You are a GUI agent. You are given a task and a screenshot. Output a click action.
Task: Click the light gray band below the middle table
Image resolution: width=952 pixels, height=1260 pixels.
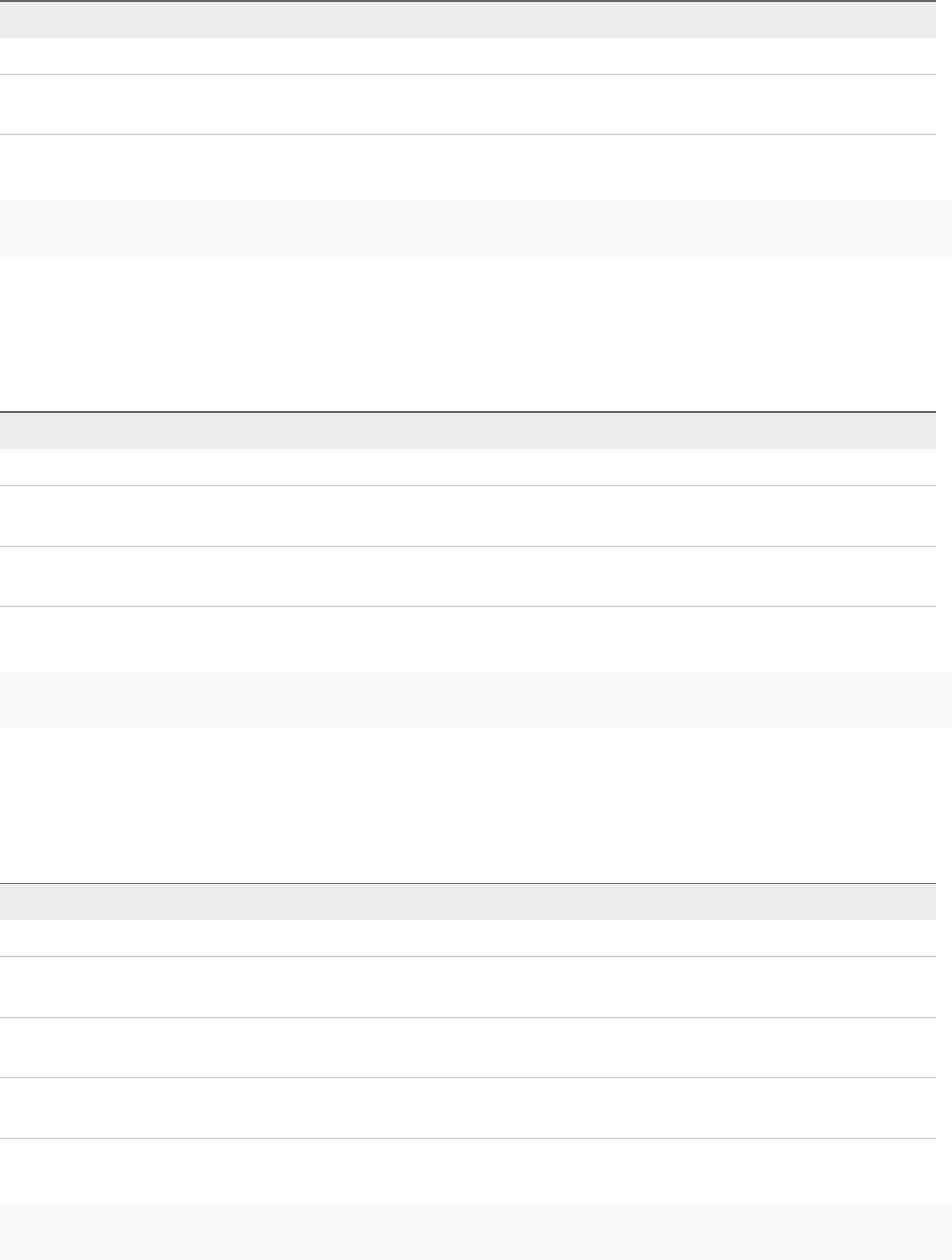[x=476, y=700]
